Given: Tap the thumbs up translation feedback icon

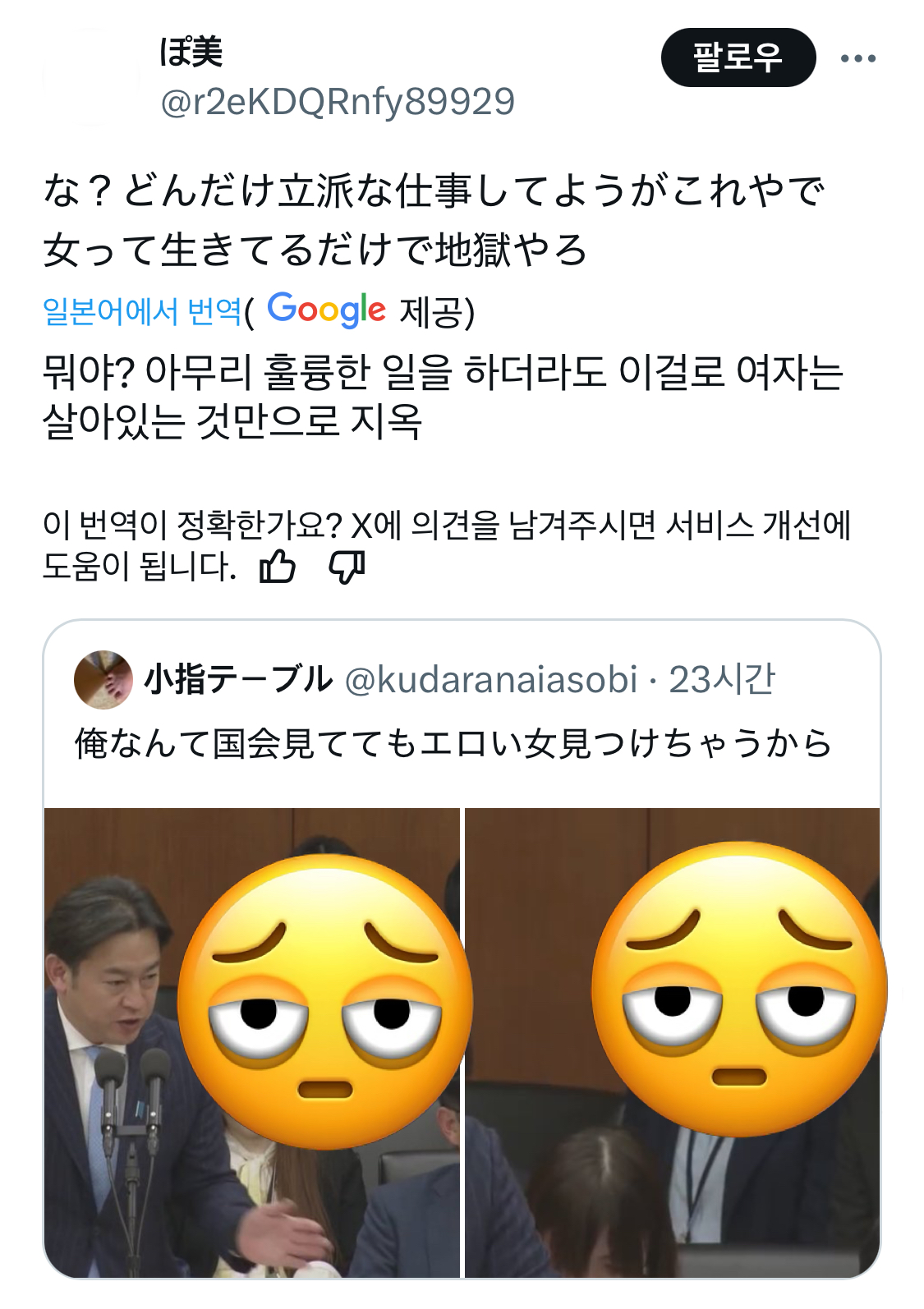Looking at the screenshot, I should click(x=277, y=566).
